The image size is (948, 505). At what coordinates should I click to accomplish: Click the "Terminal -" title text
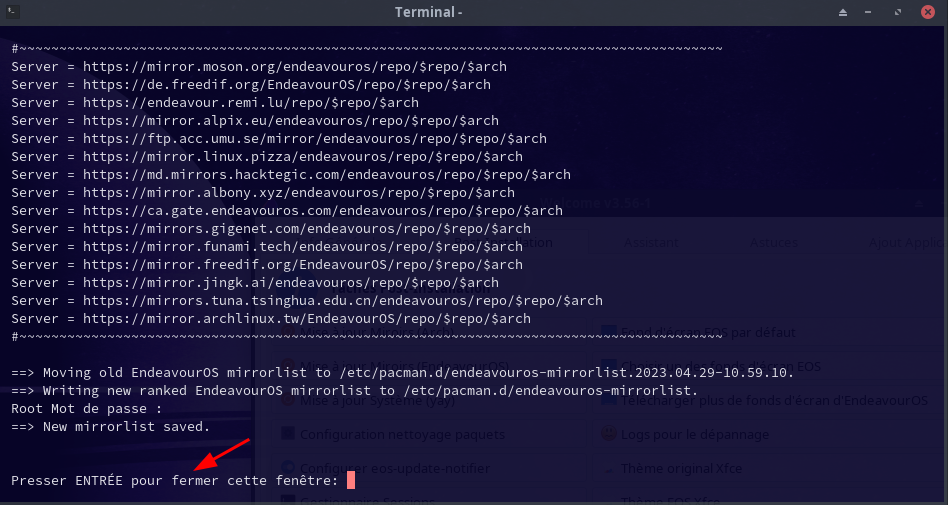(429, 12)
